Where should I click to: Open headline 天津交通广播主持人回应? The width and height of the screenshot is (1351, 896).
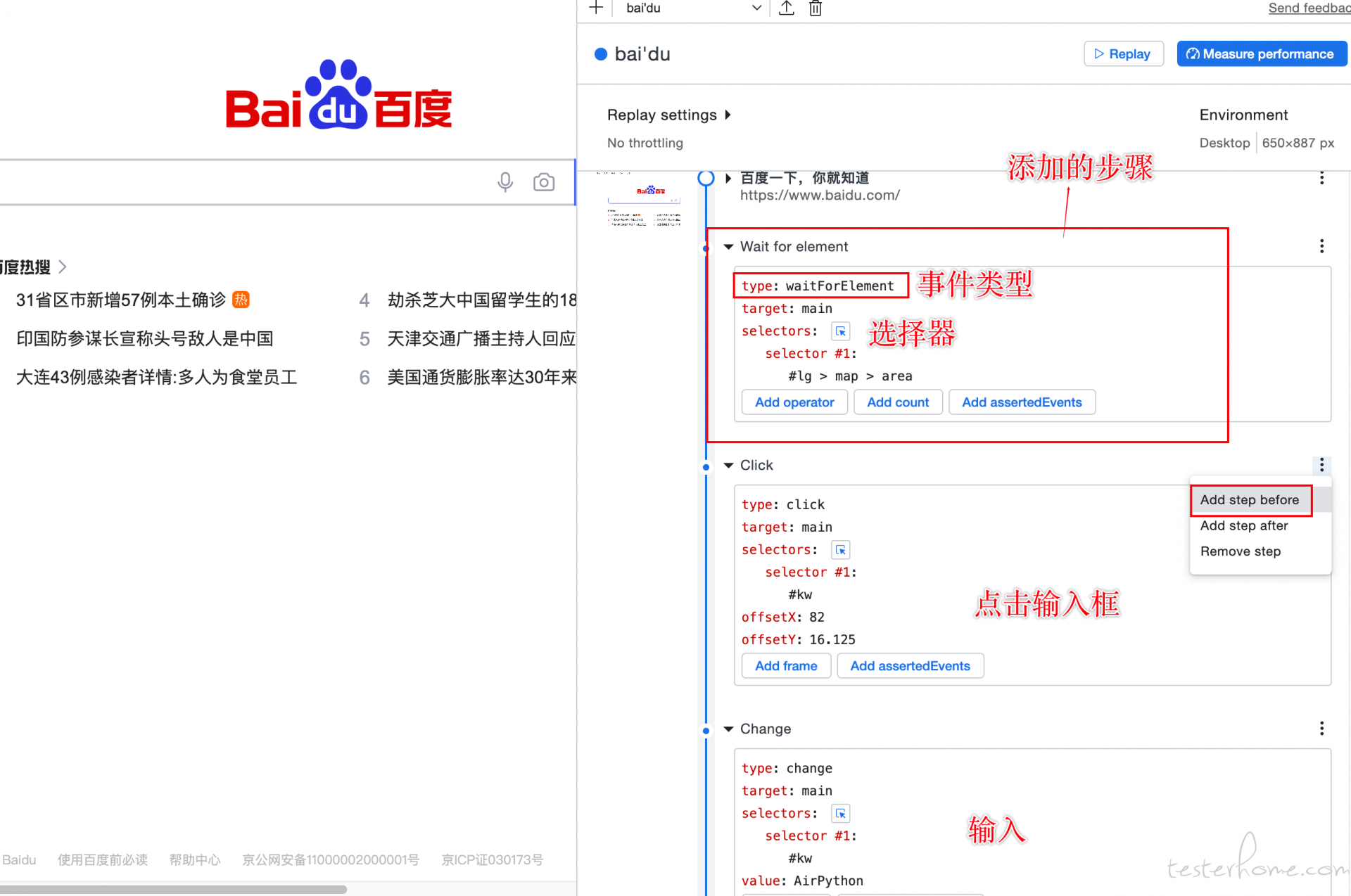[482, 339]
